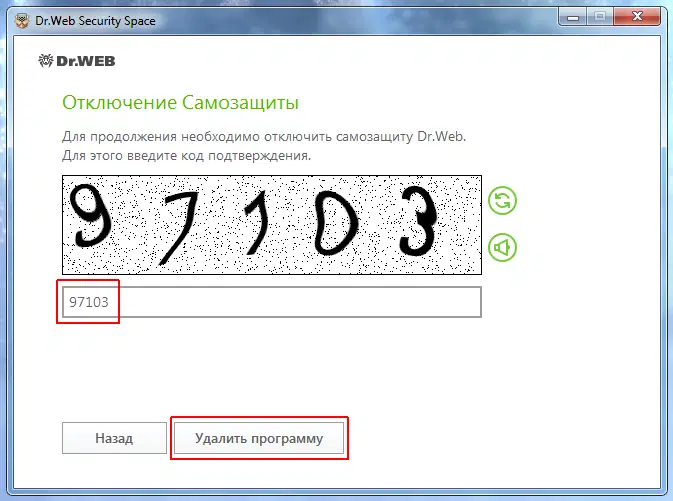Go back with the Назад button

pos(114,438)
